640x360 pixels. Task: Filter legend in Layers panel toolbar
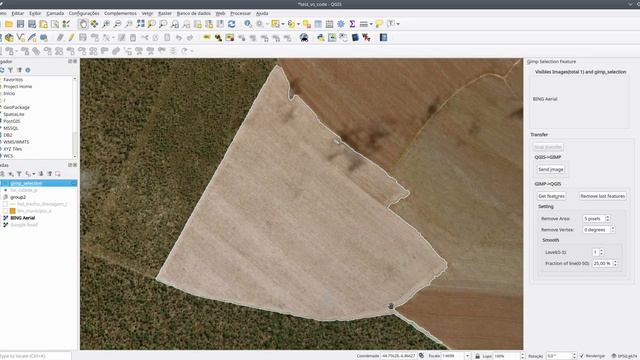tap(19, 174)
